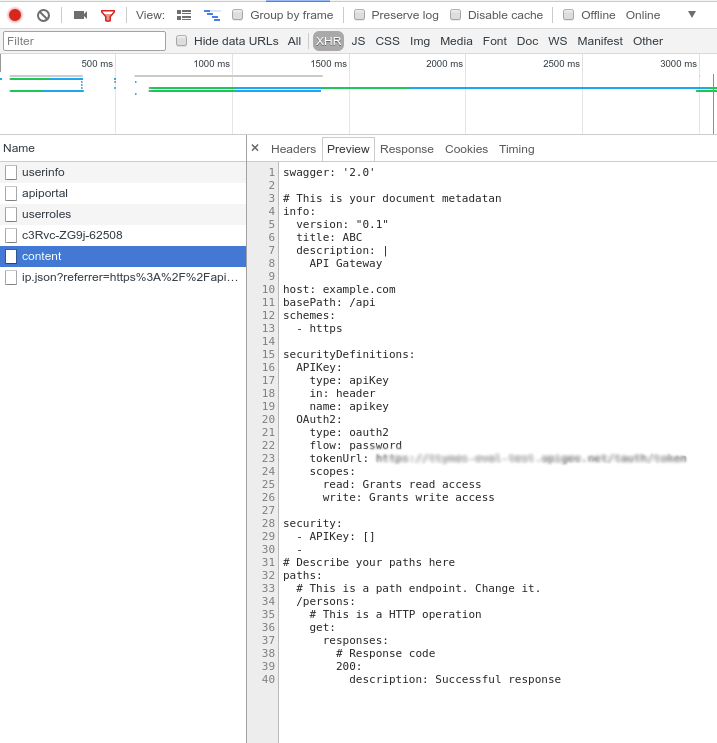
Task: Select the userroles request
Action: pos(123,214)
